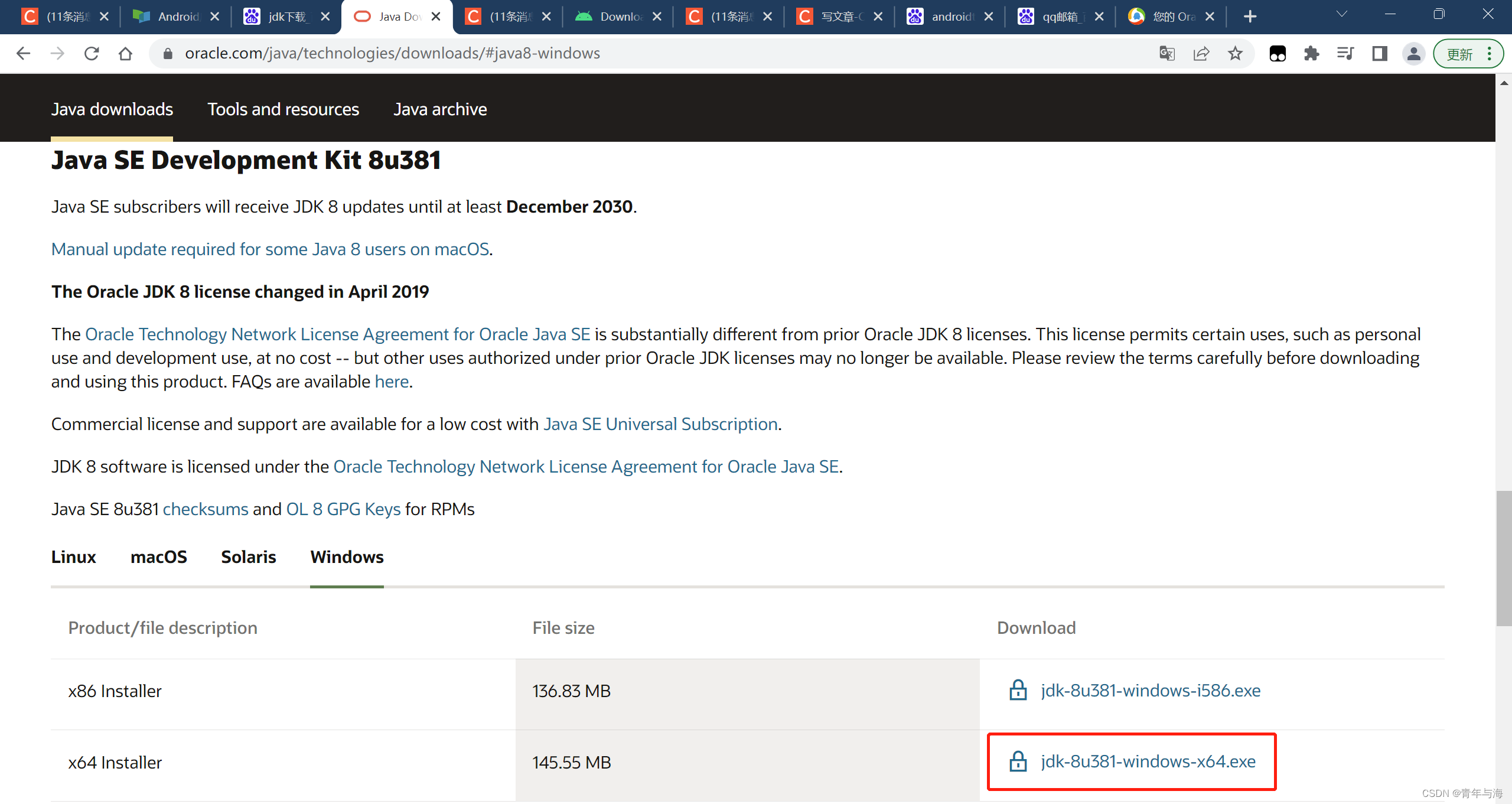Navigate back using the back arrow icon

click(23, 53)
